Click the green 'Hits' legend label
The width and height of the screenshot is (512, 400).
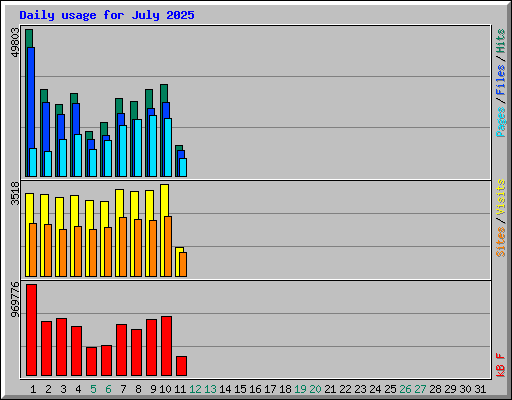click(501, 41)
